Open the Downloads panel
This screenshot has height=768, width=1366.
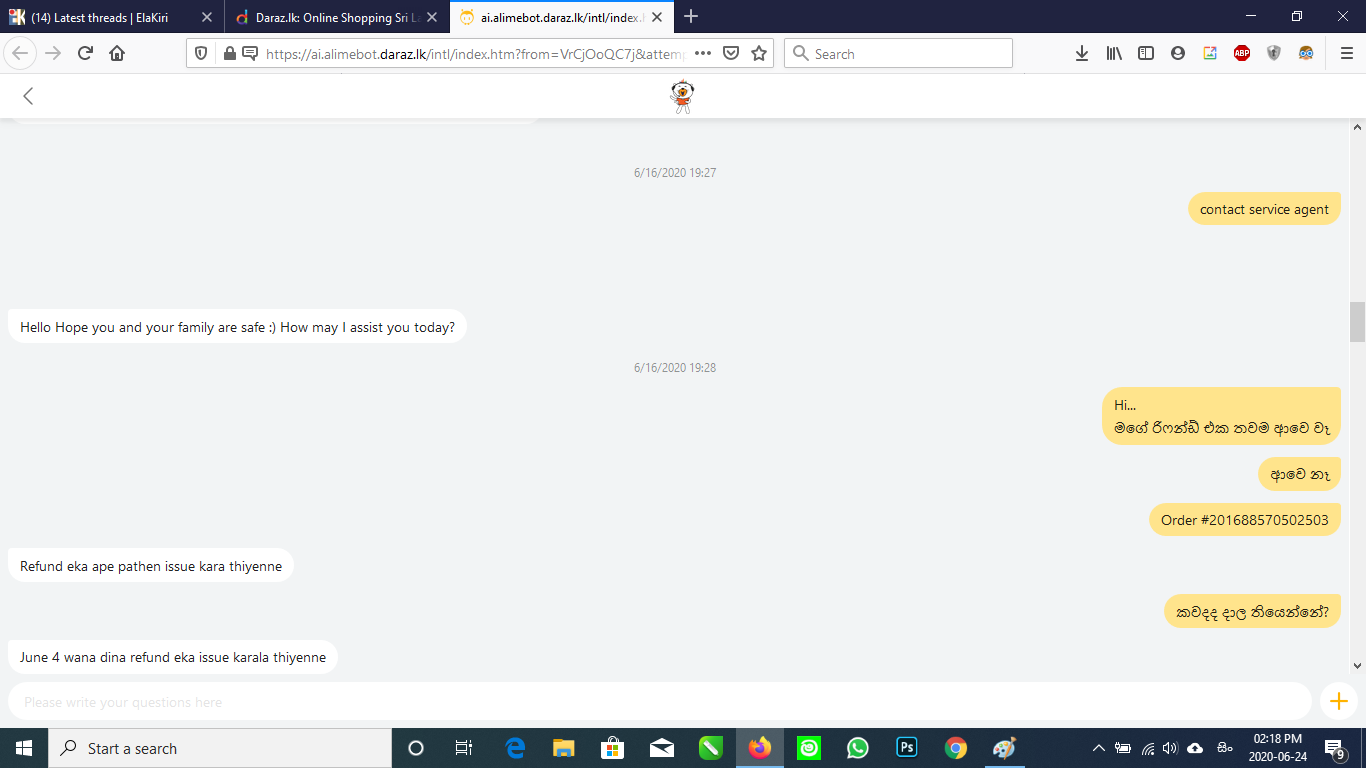(1082, 53)
